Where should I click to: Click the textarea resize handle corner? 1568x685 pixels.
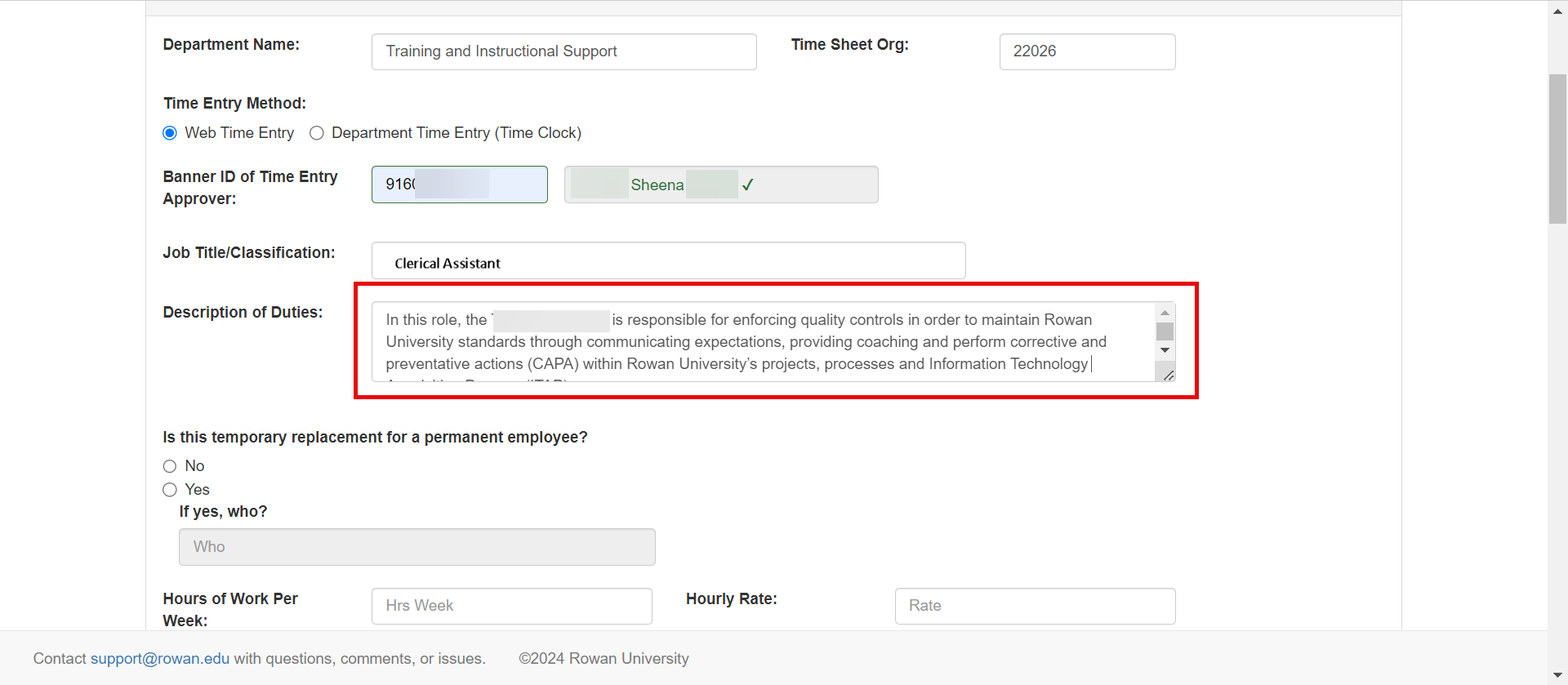(x=1168, y=375)
